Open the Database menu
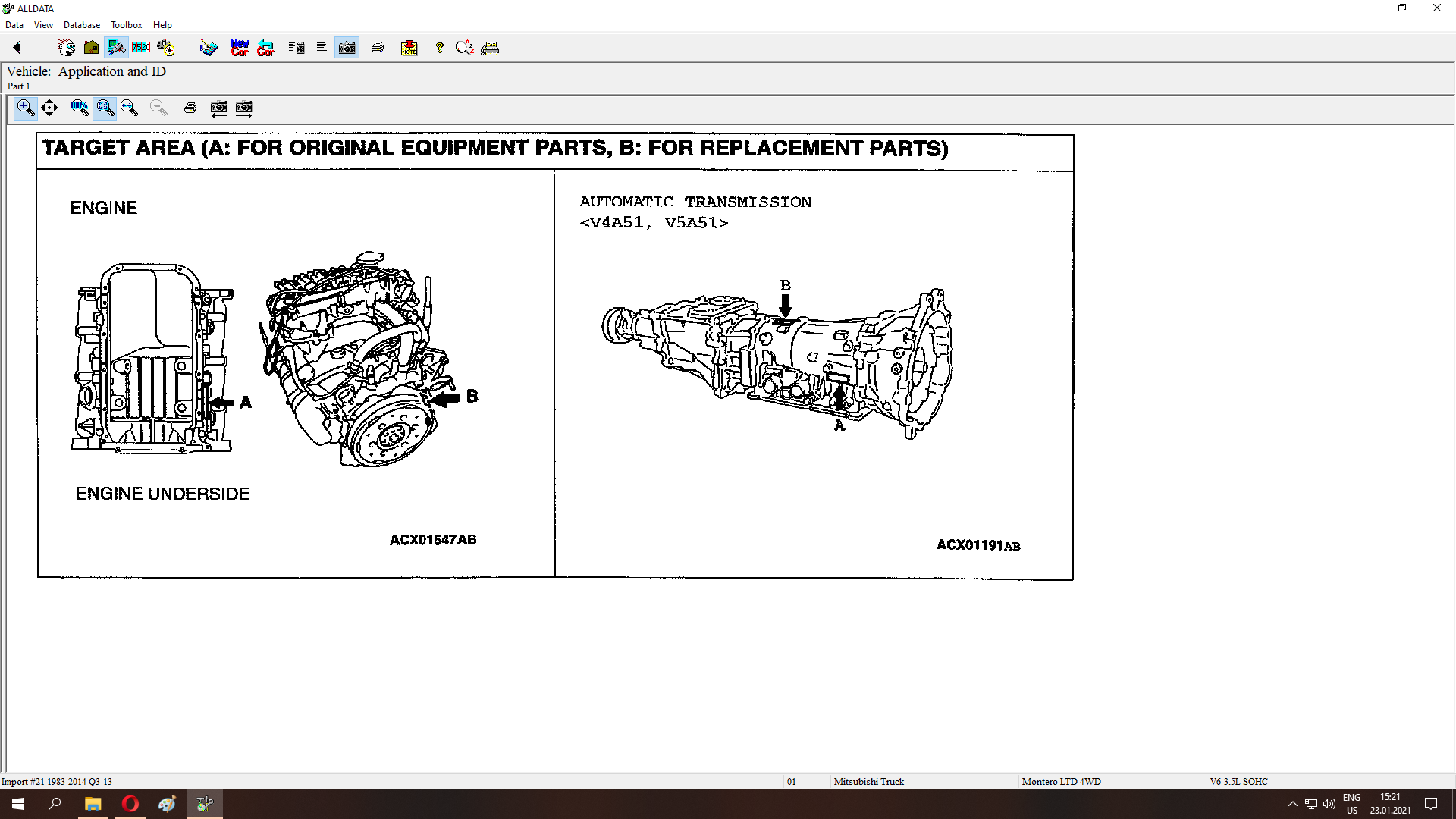 tap(81, 25)
